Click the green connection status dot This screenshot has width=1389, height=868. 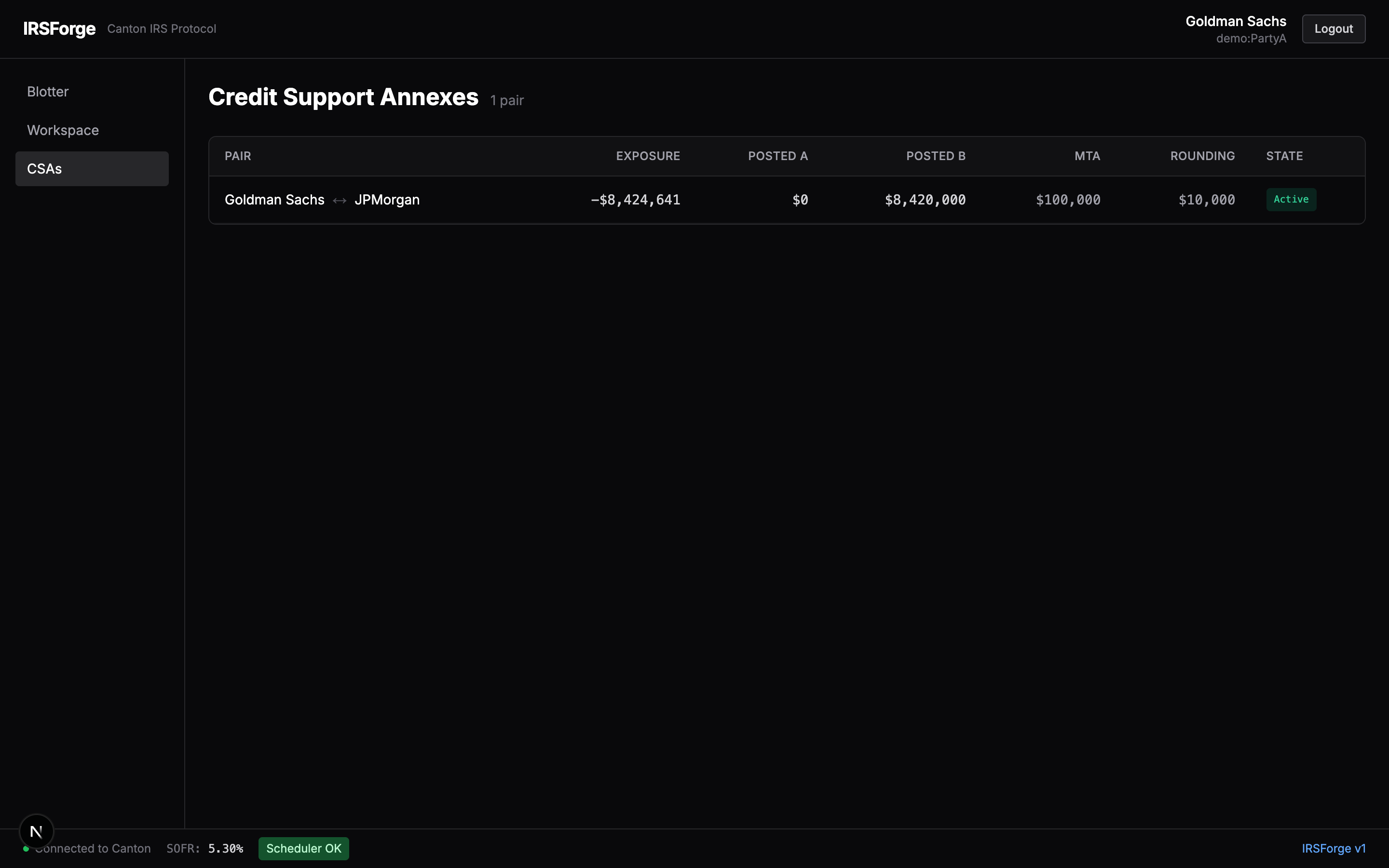click(x=26, y=849)
